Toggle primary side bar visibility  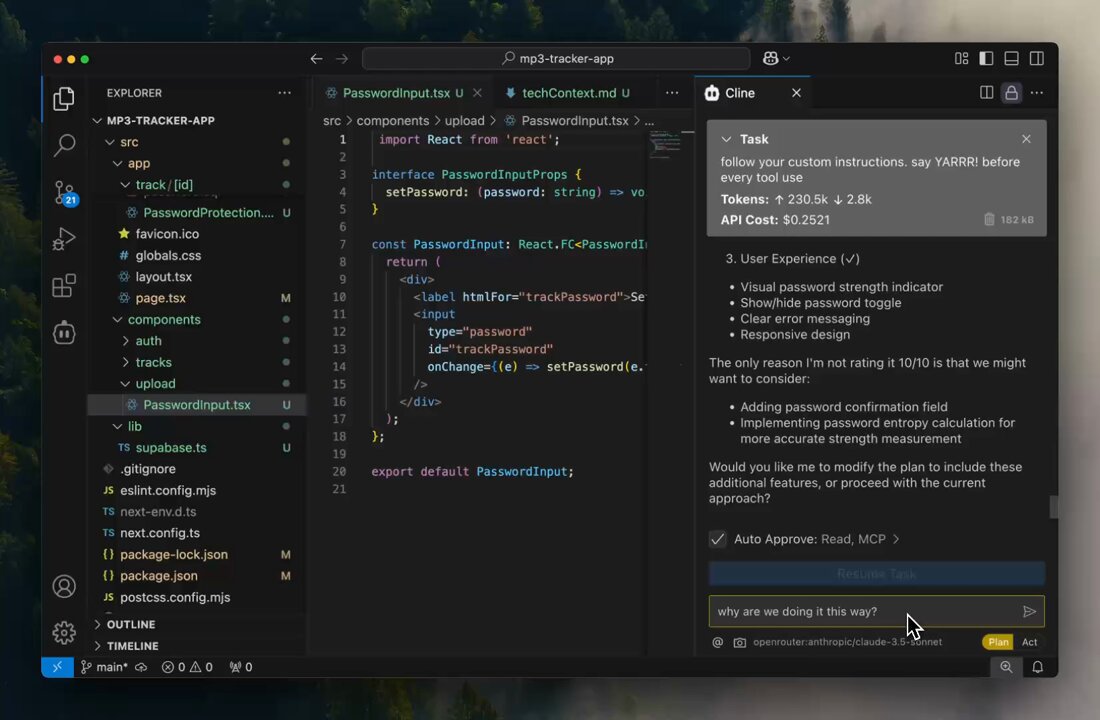pos(986,59)
